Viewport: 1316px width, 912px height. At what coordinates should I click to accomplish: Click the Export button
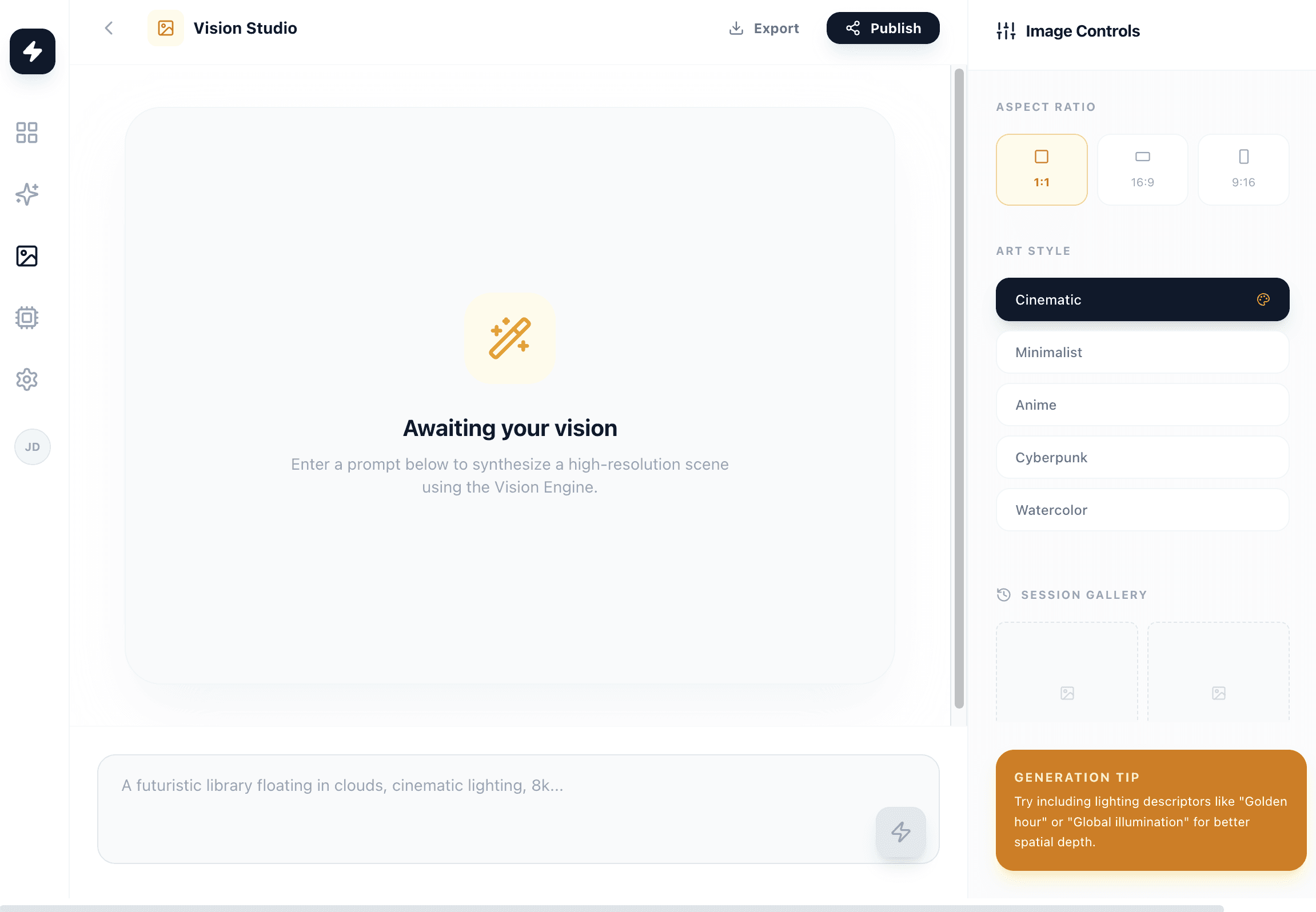[764, 28]
